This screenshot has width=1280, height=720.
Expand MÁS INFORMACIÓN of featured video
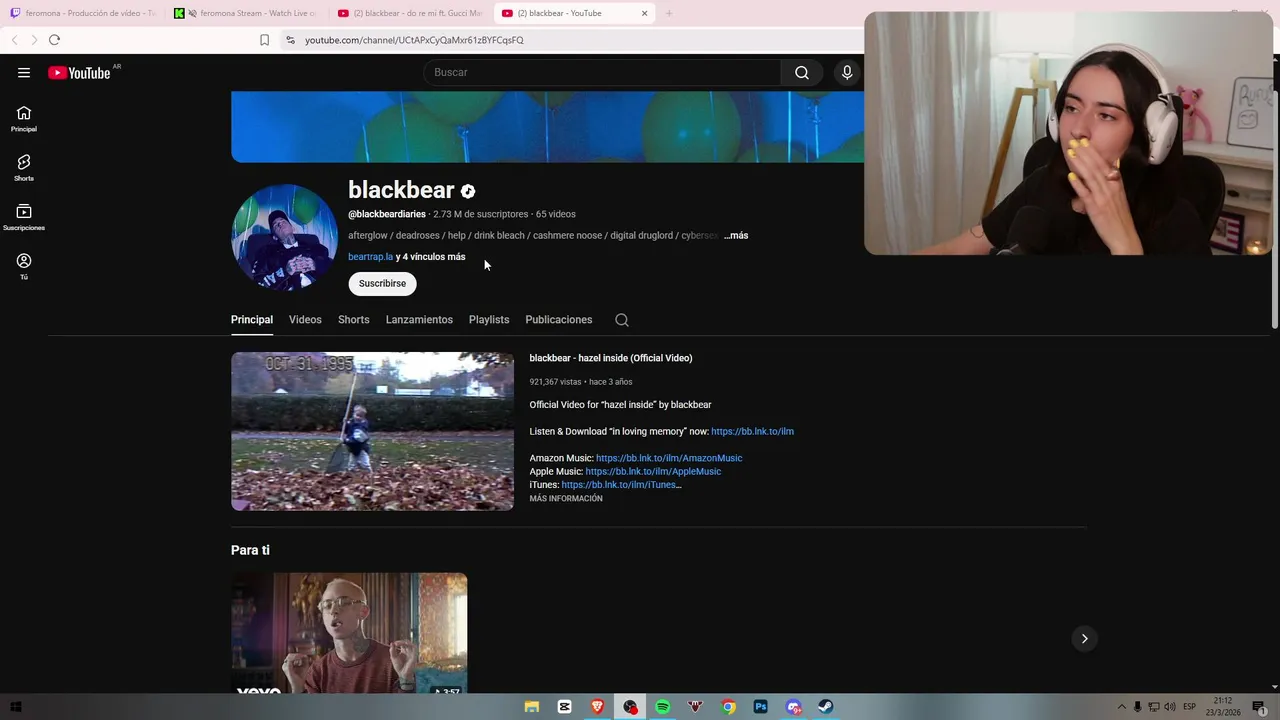click(566, 499)
